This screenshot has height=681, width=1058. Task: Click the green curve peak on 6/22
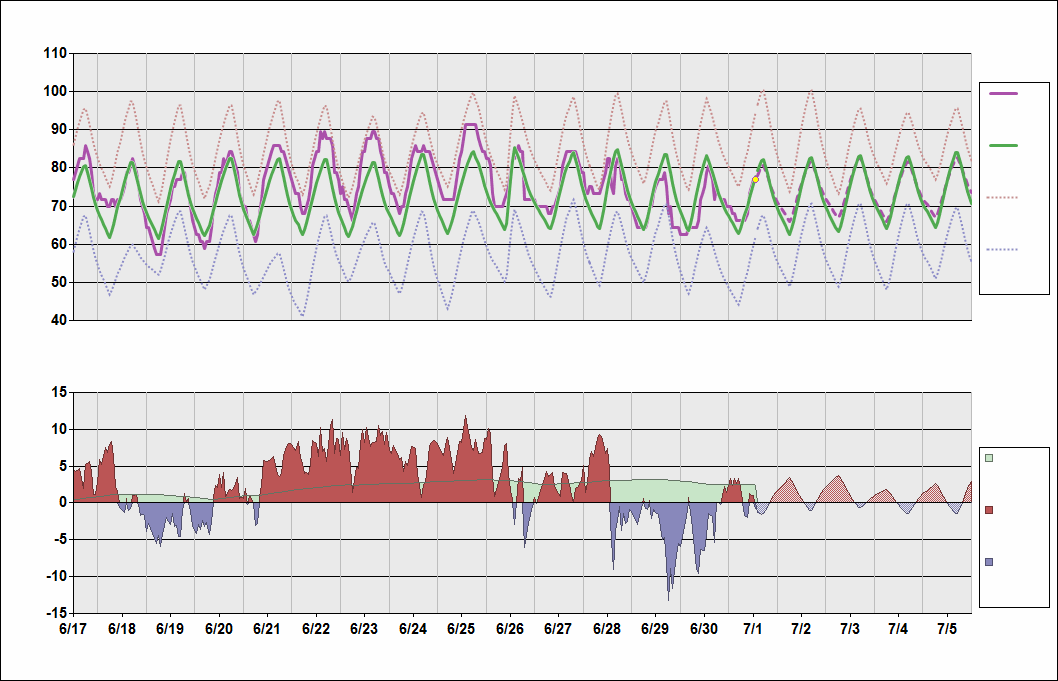coord(325,157)
